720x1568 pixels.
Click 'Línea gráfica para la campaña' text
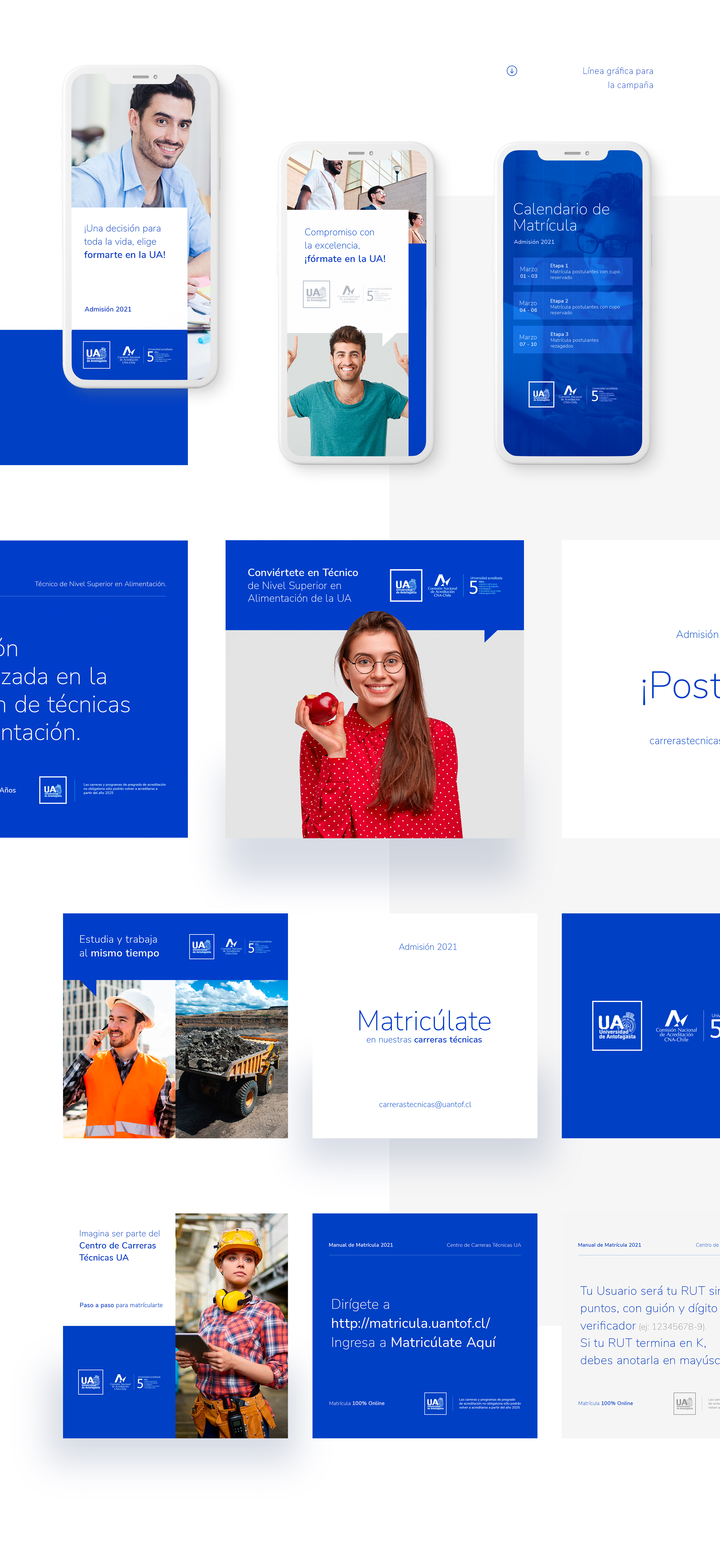tap(618, 78)
